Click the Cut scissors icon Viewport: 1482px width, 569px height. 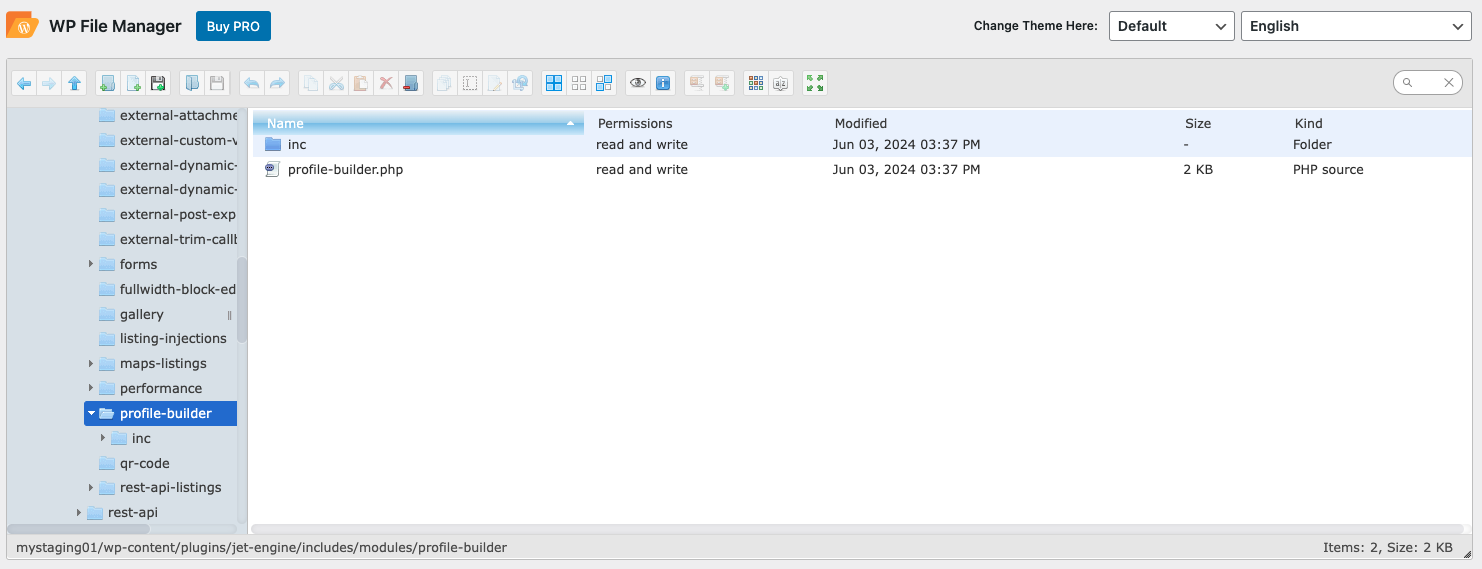(x=336, y=84)
